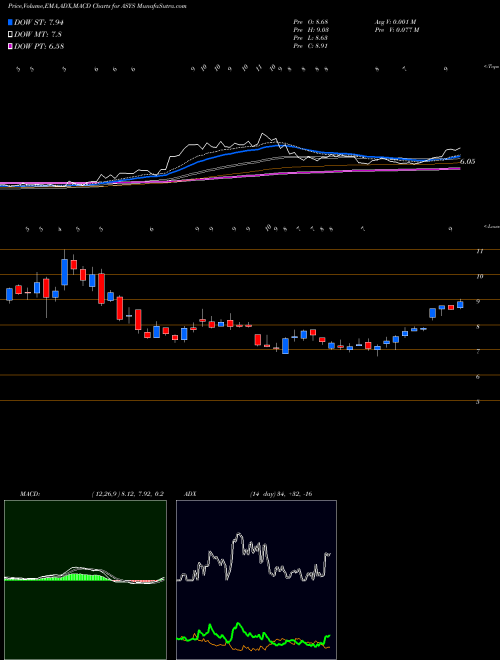Click the price axis label 8
Viewport: 500px width, 660px height.
[478, 326]
